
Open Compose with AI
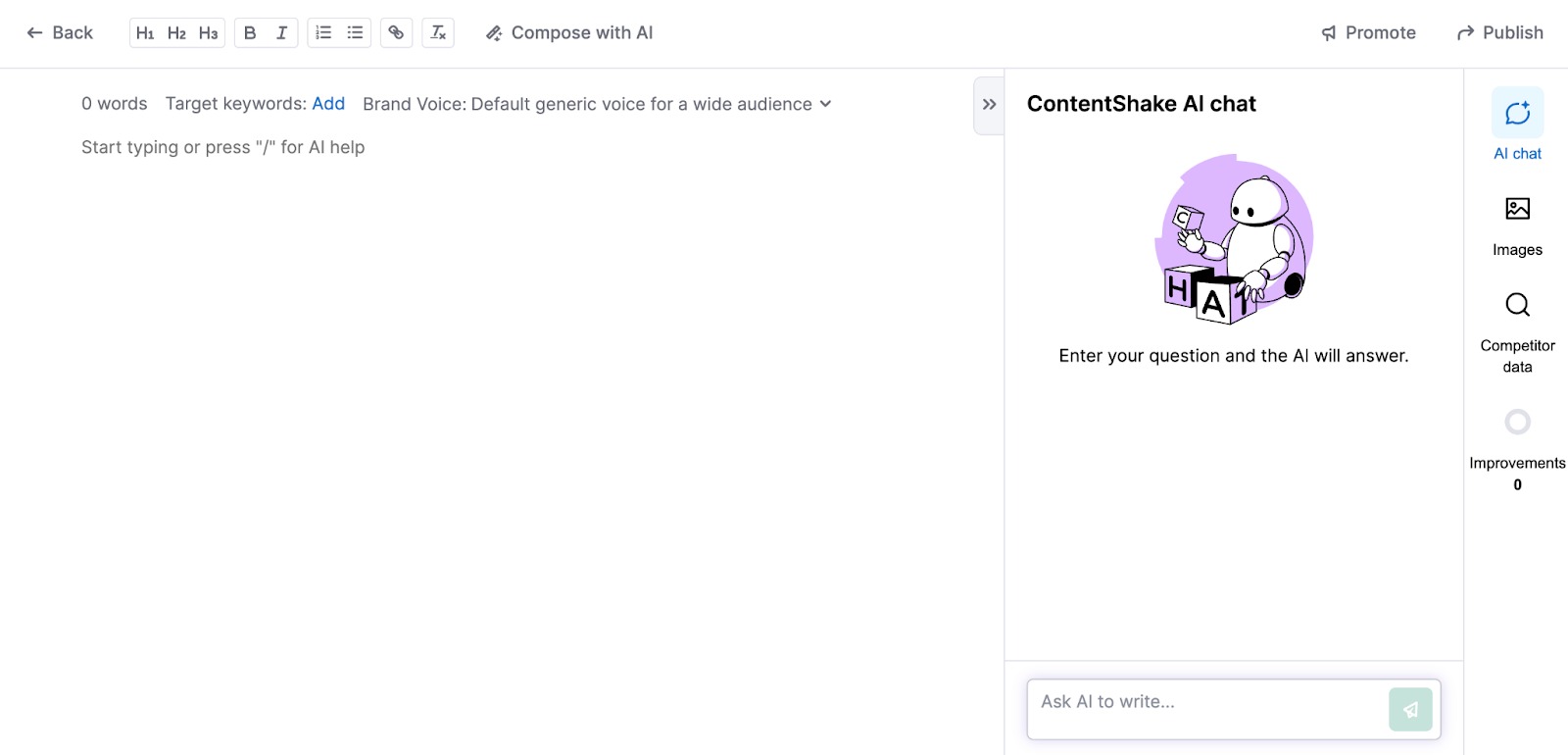tap(569, 33)
